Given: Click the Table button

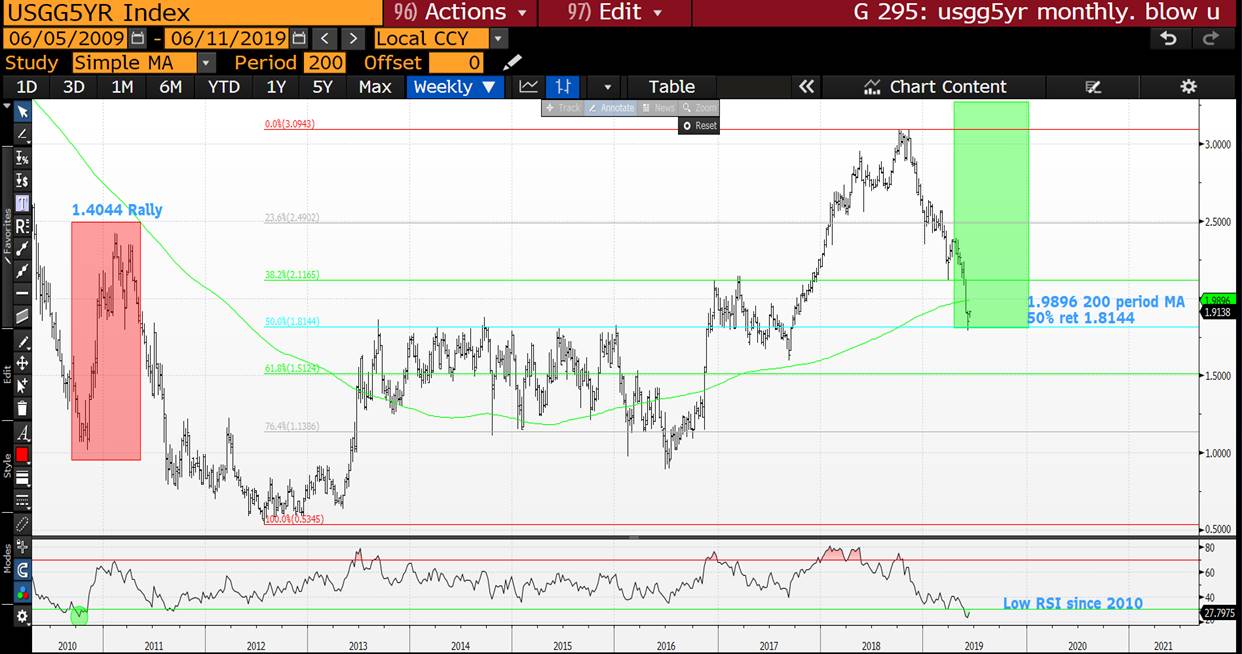Looking at the screenshot, I should (x=671, y=87).
